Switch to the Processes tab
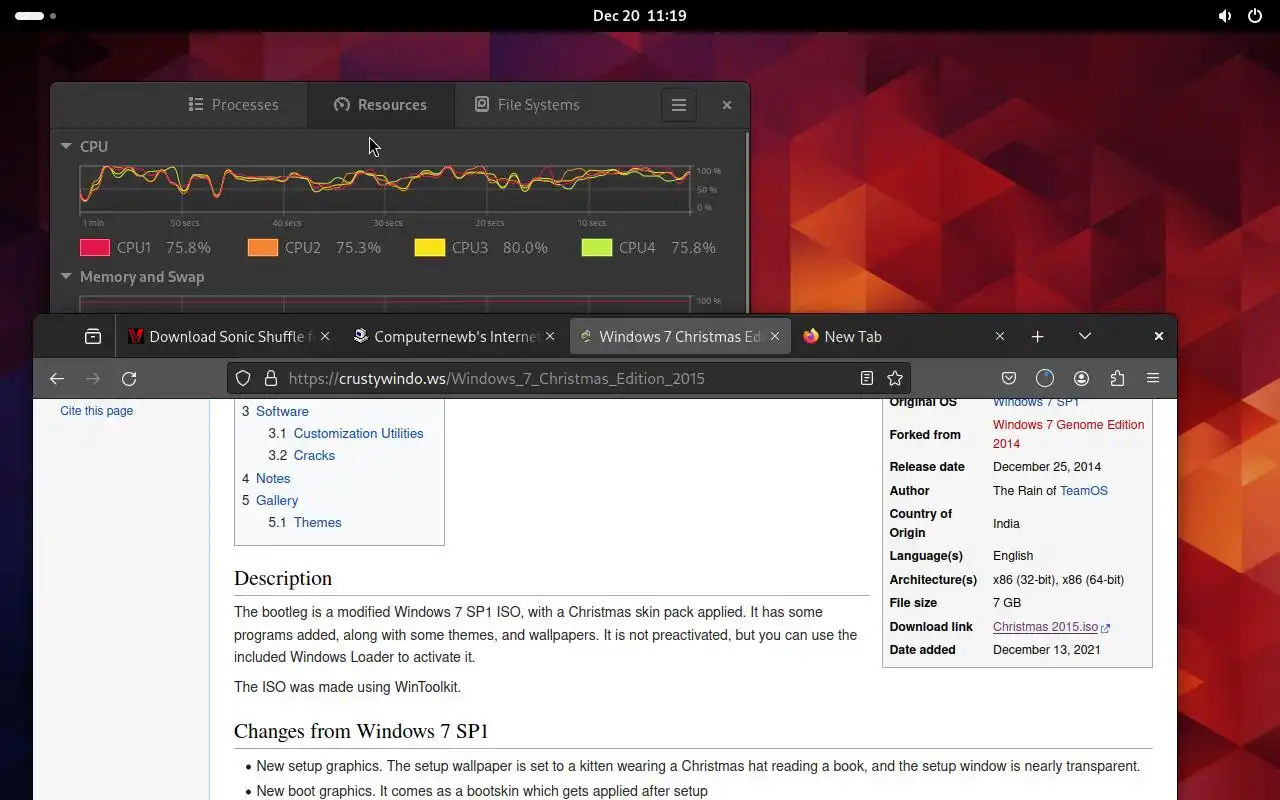This screenshot has height=800, width=1280. point(234,105)
